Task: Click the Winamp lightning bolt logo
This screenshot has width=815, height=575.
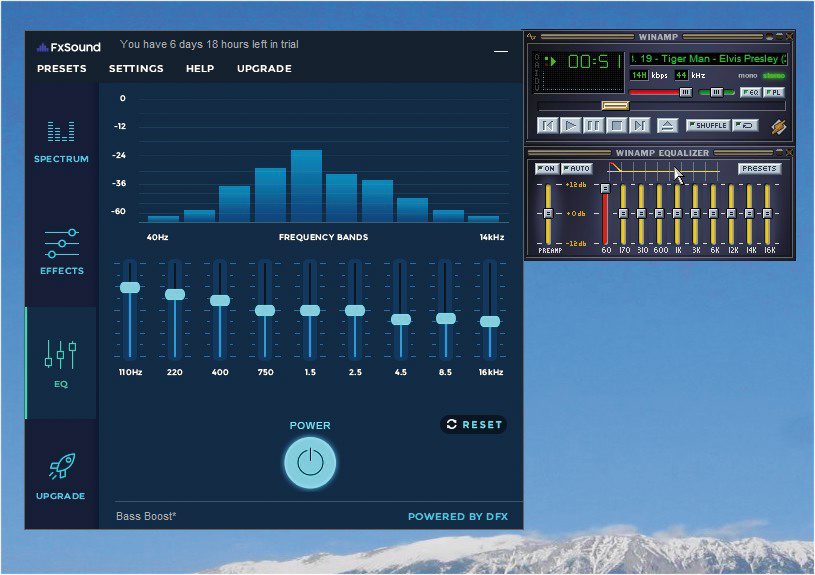Action: click(x=778, y=126)
